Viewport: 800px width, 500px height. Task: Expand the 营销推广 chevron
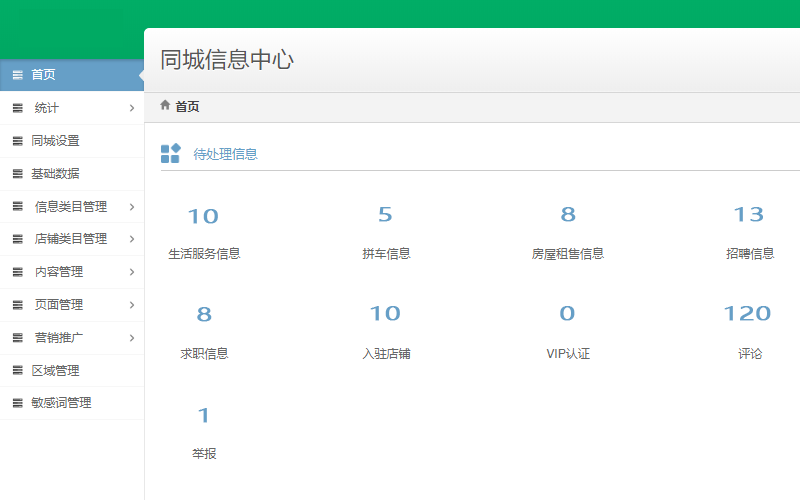(x=132, y=338)
